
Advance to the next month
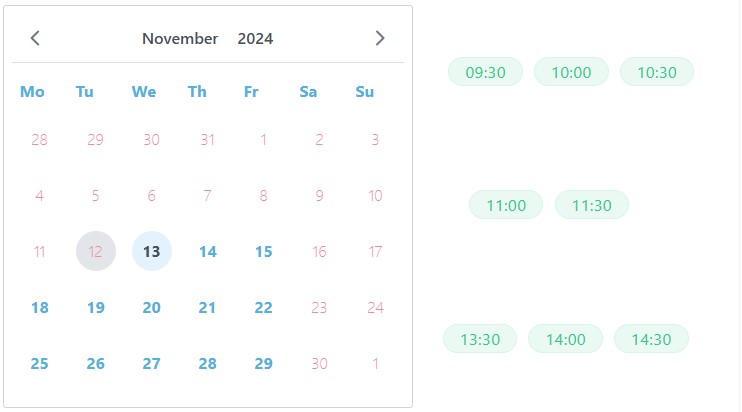tap(380, 39)
